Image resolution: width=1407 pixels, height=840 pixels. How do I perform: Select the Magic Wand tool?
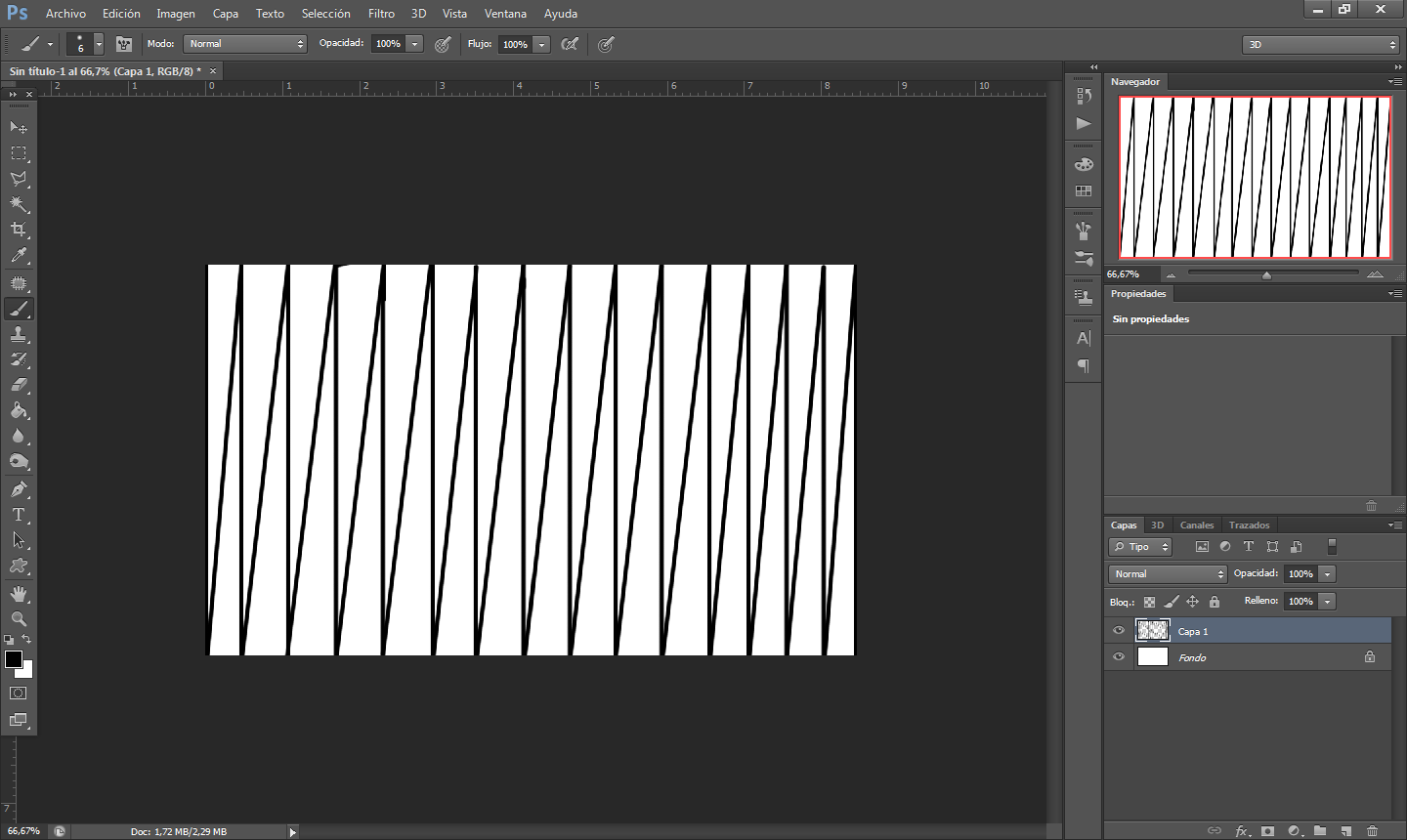tap(19, 204)
